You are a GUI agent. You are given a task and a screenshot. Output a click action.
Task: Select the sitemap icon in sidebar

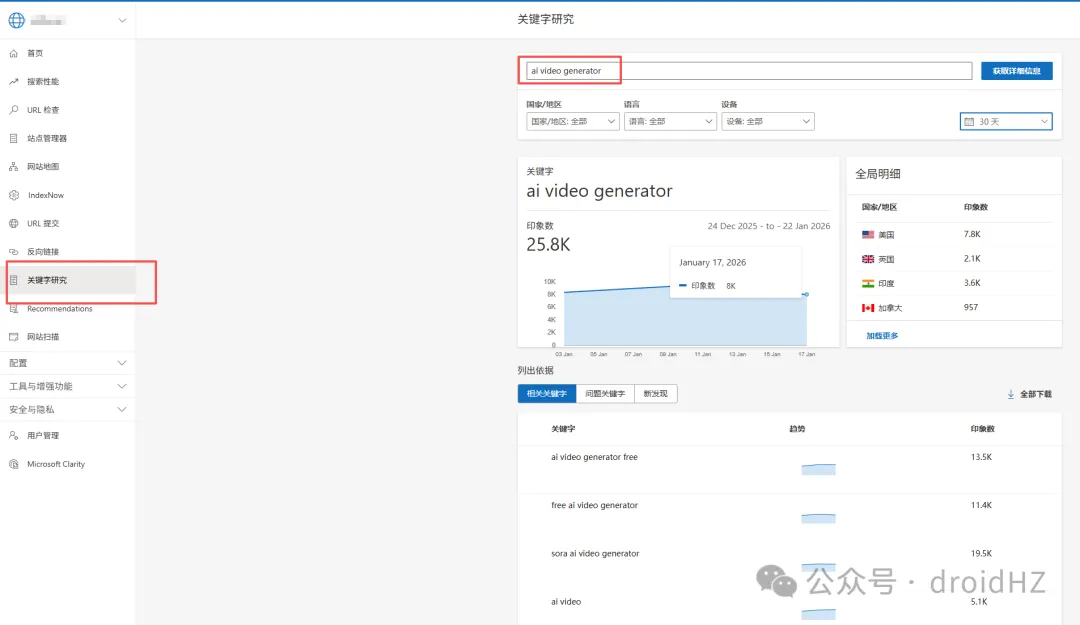point(14,167)
